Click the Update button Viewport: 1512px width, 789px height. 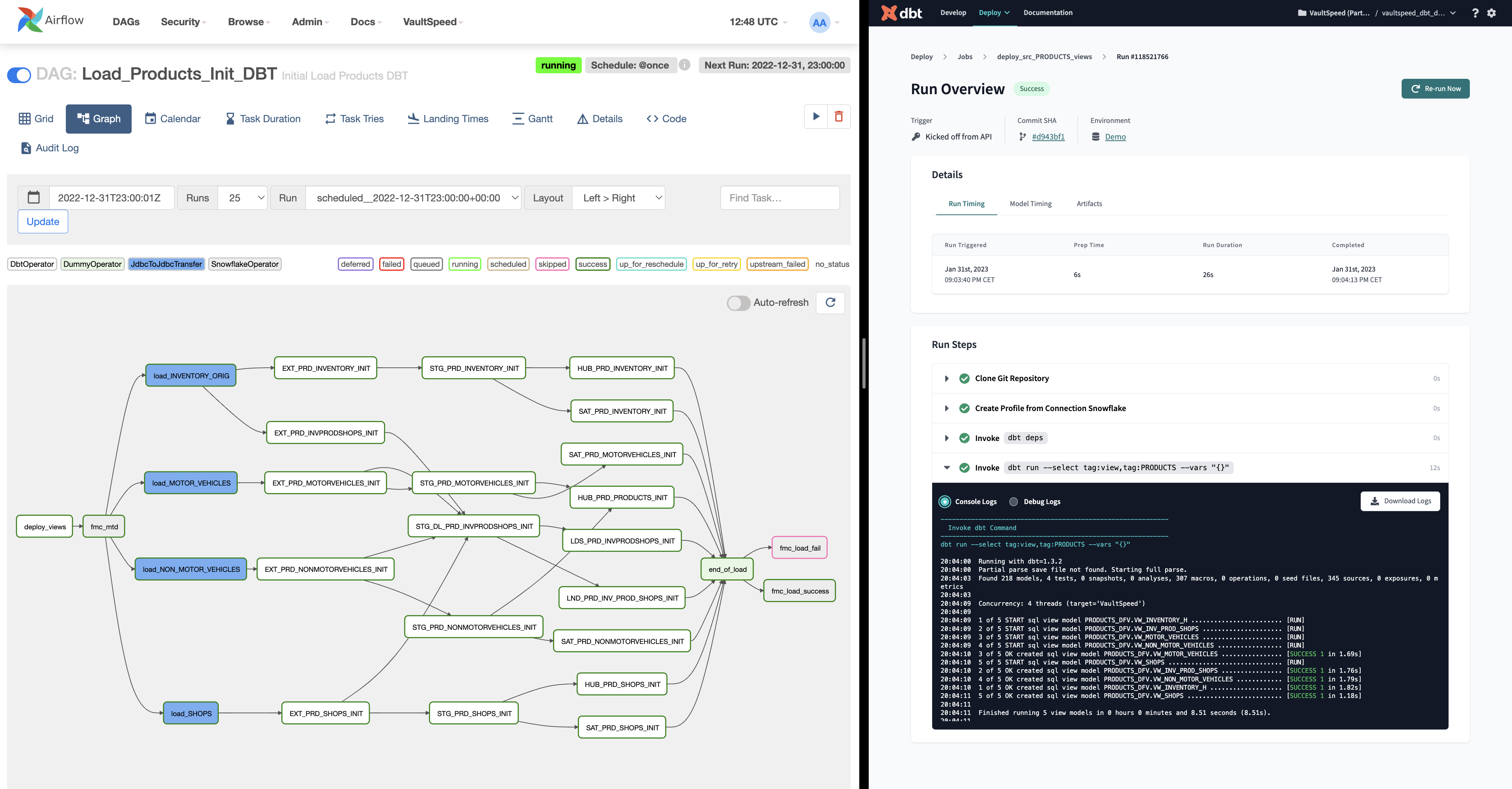[43, 222]
